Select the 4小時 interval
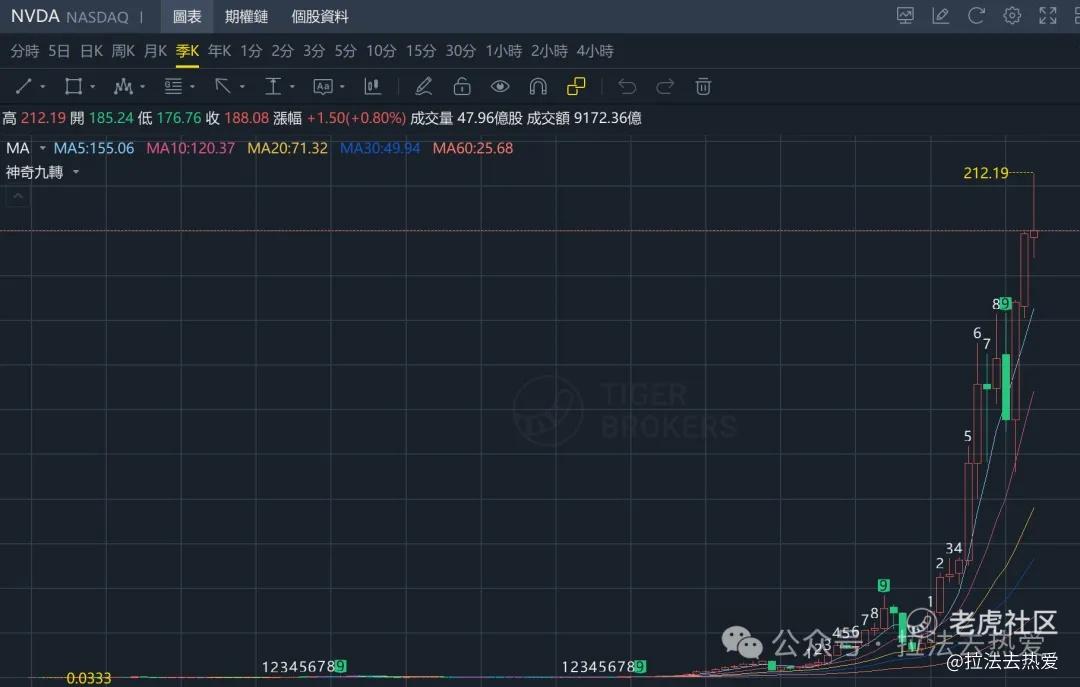 point(595,51)
